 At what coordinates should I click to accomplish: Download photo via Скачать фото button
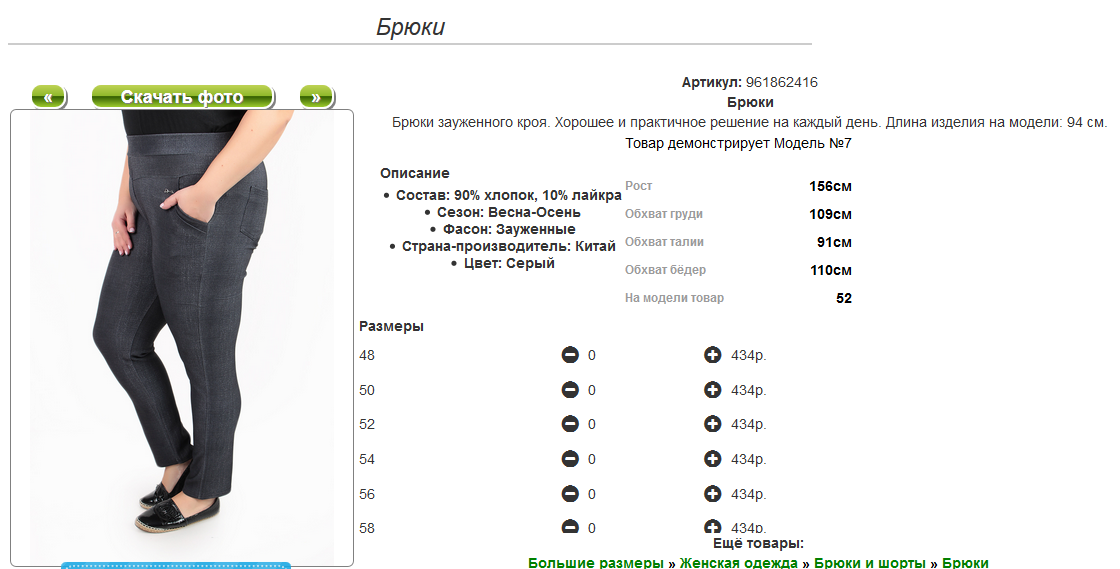point(182,97)
